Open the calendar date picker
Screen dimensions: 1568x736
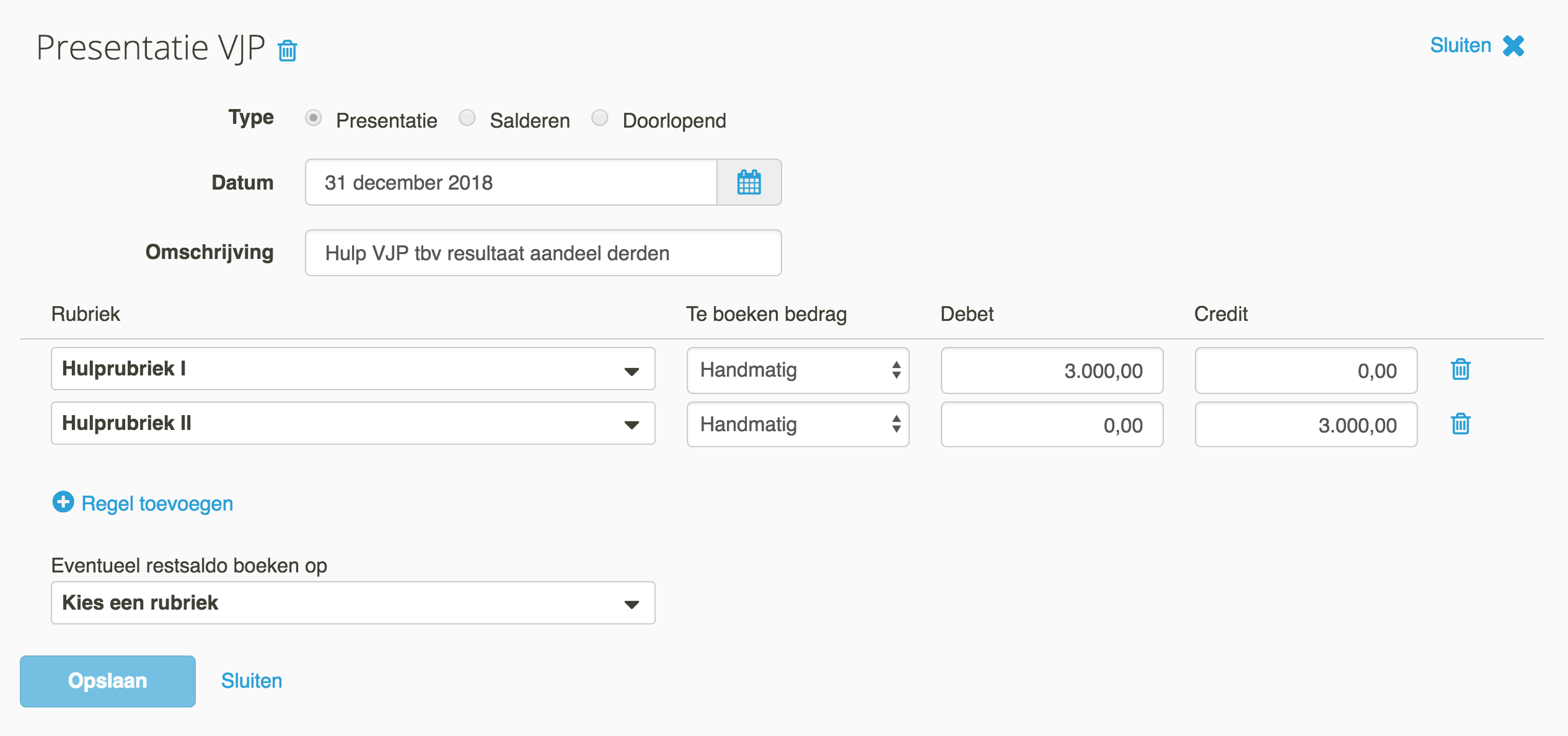point(749,183)
